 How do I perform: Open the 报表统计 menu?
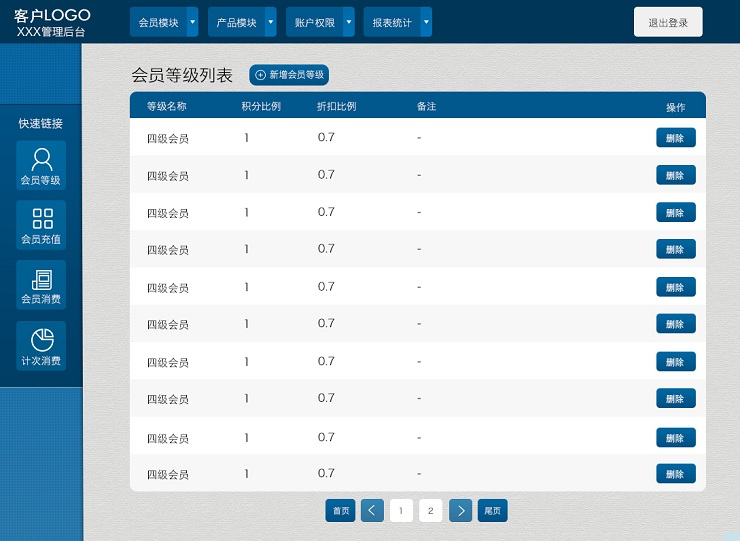392,22
